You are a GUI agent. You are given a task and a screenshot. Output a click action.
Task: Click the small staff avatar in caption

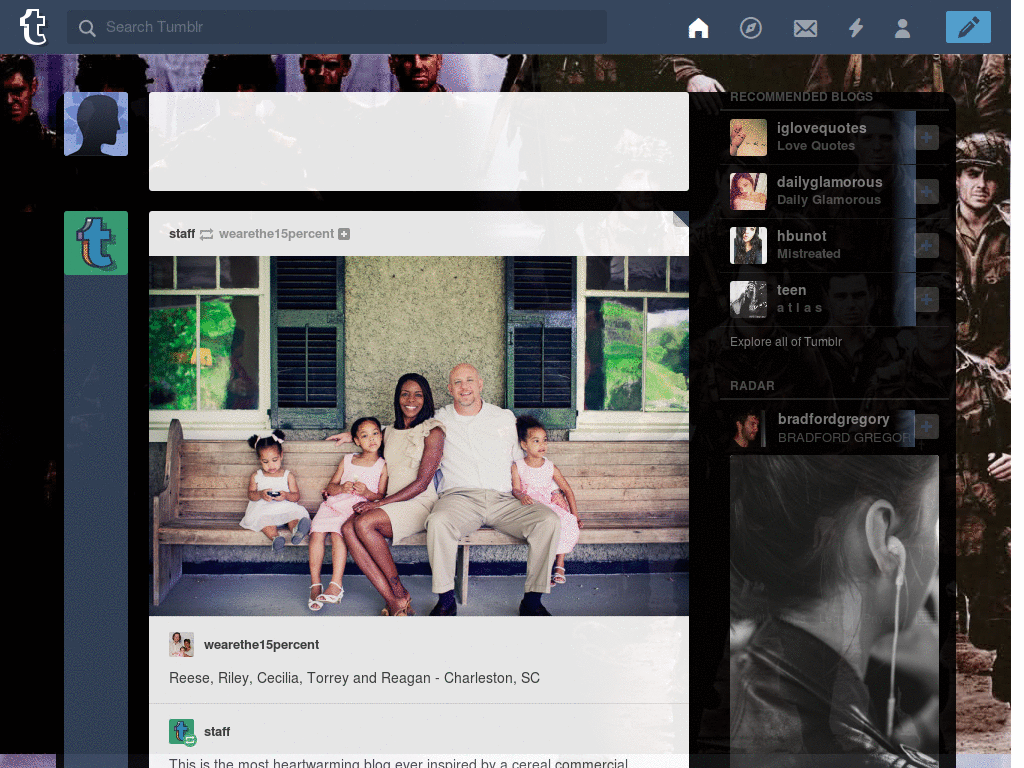tap(182, 732)
